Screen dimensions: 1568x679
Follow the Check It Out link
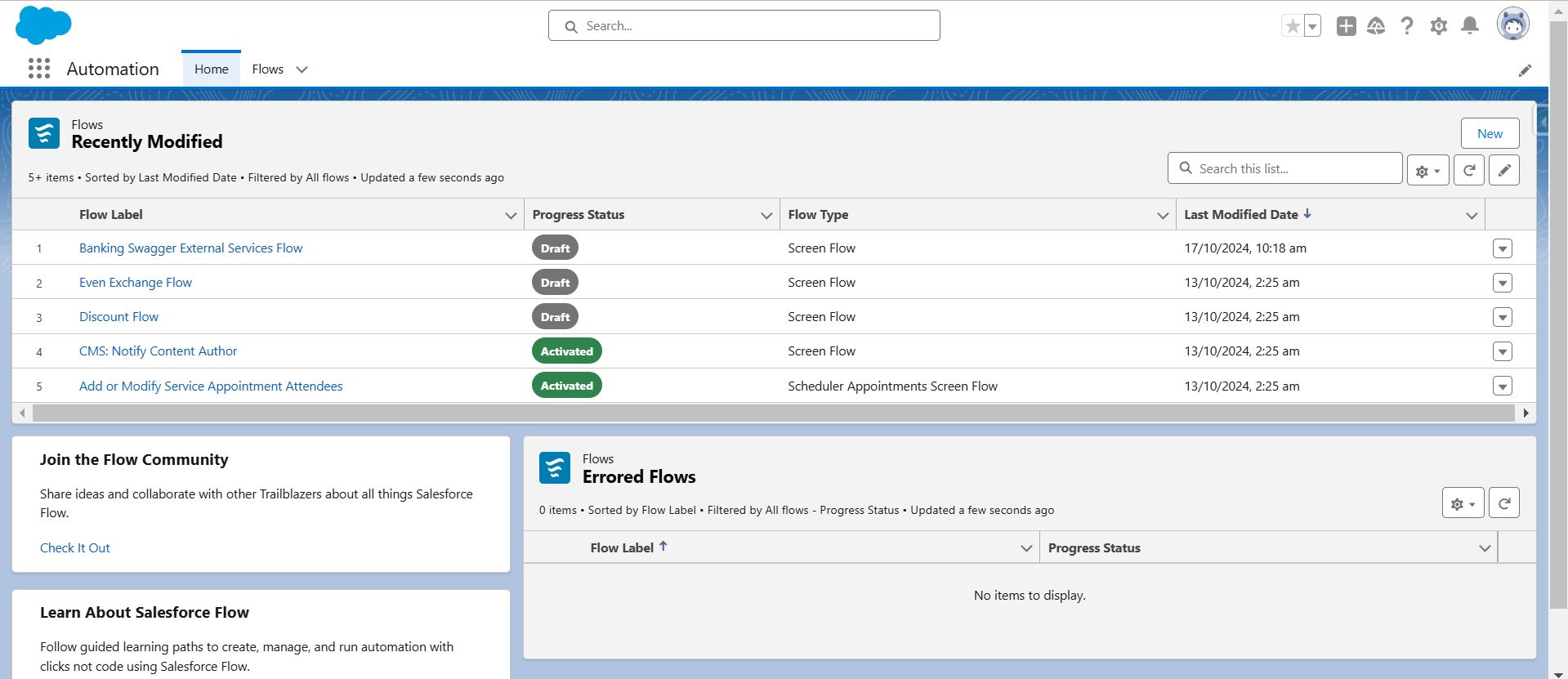(74, 547)
